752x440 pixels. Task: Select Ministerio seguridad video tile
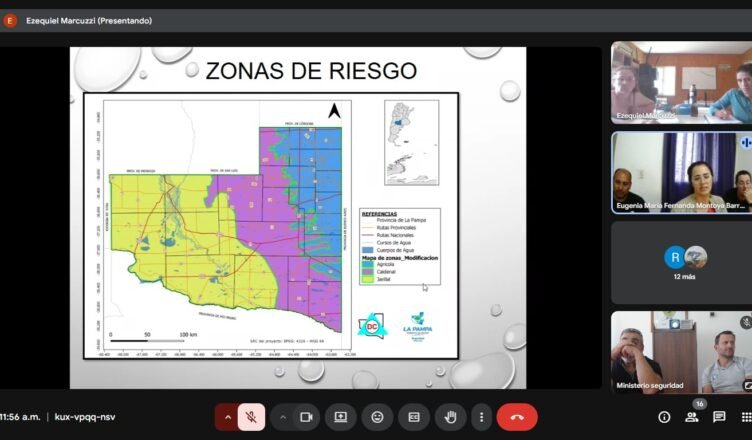click(x=681, y=352)
